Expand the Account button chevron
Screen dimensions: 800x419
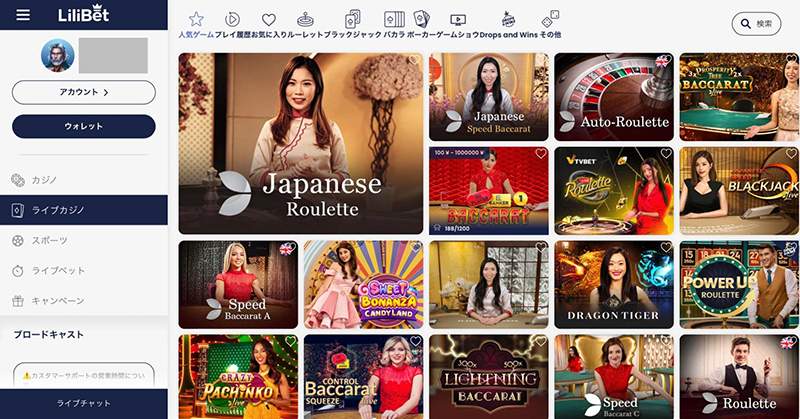tap(106, 92)
